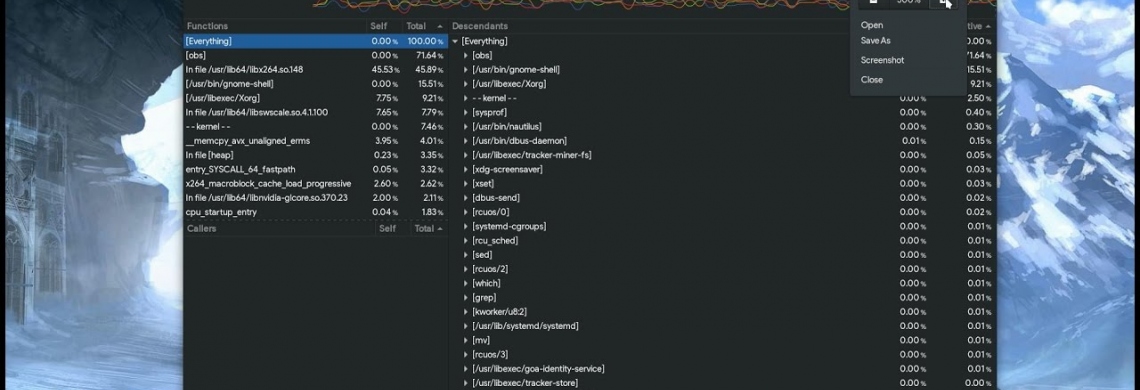Viewport: 1140px width, 390px height.
Task: Expand the [obs] descendants row
Action: tap(466, 55)
